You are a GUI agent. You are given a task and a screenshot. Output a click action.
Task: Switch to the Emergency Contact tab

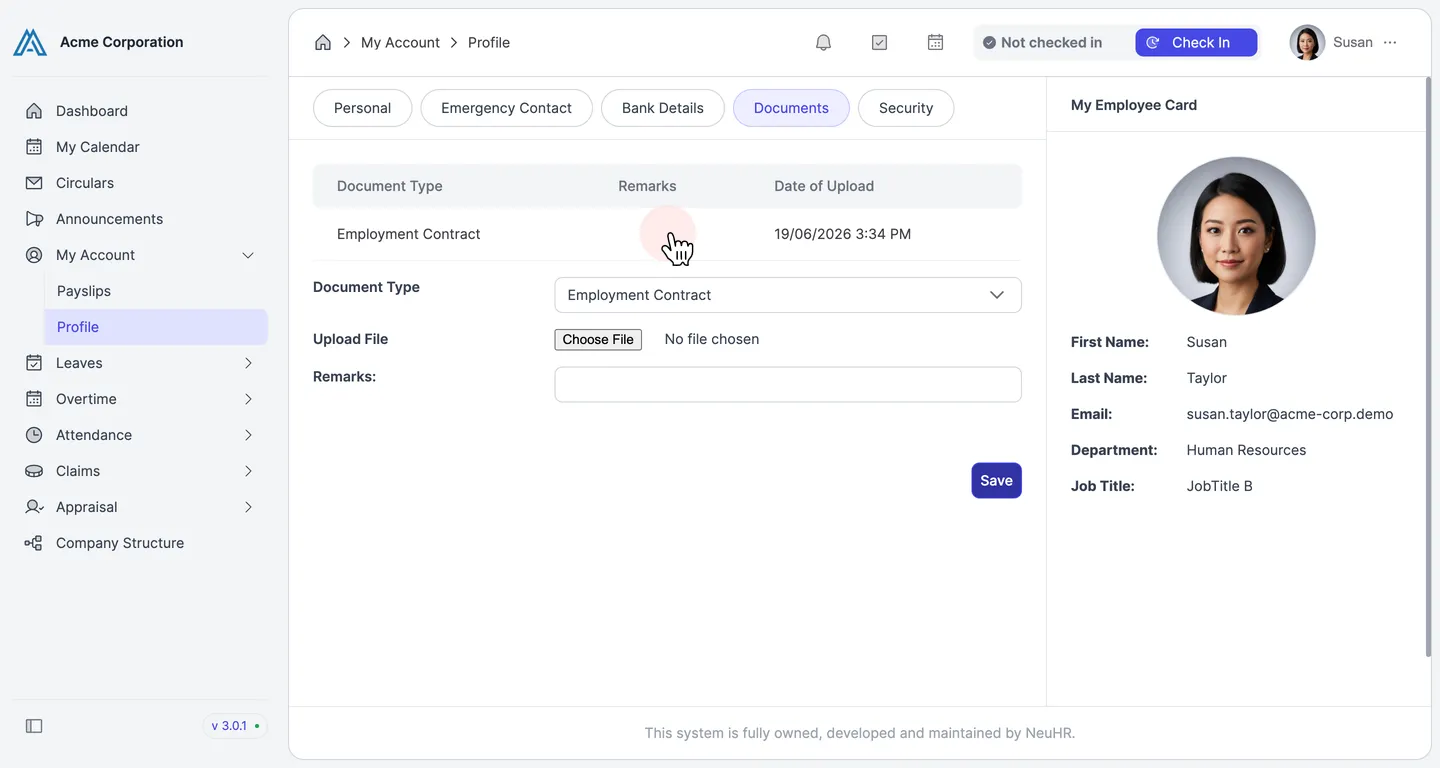coord(506,108)
